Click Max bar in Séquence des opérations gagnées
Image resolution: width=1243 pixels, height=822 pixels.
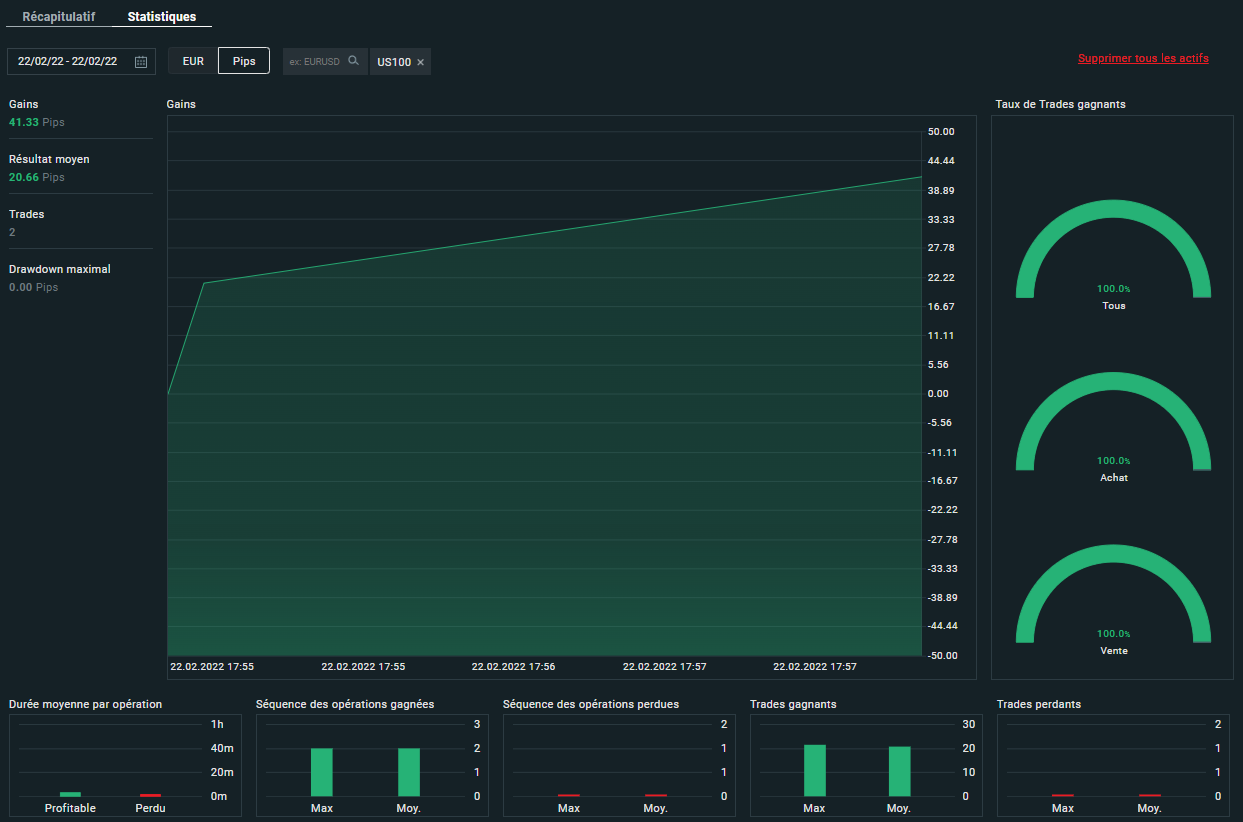(321, 772)
